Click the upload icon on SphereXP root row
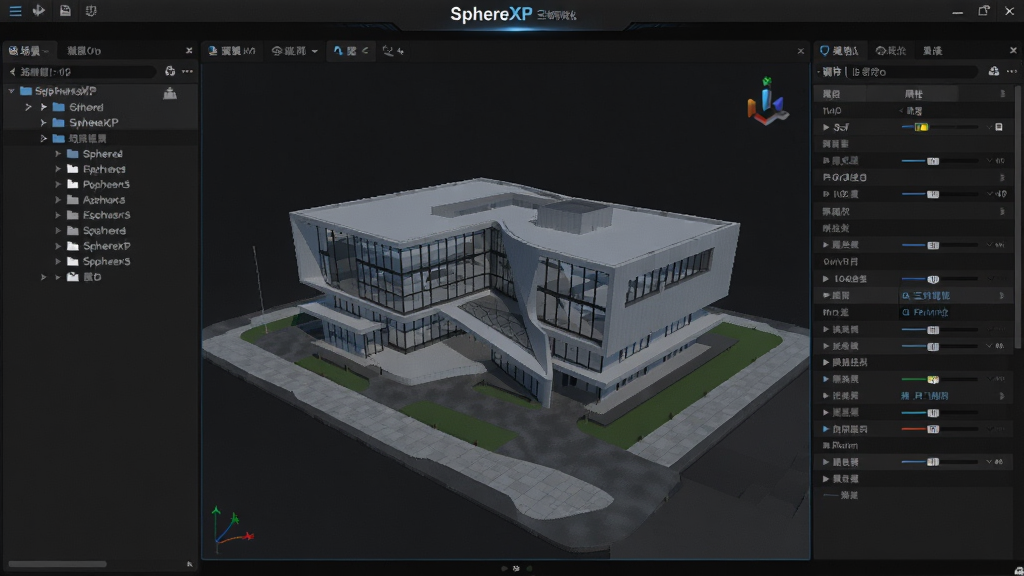This screenshot has height=576, width=1024. pos(170,93)
